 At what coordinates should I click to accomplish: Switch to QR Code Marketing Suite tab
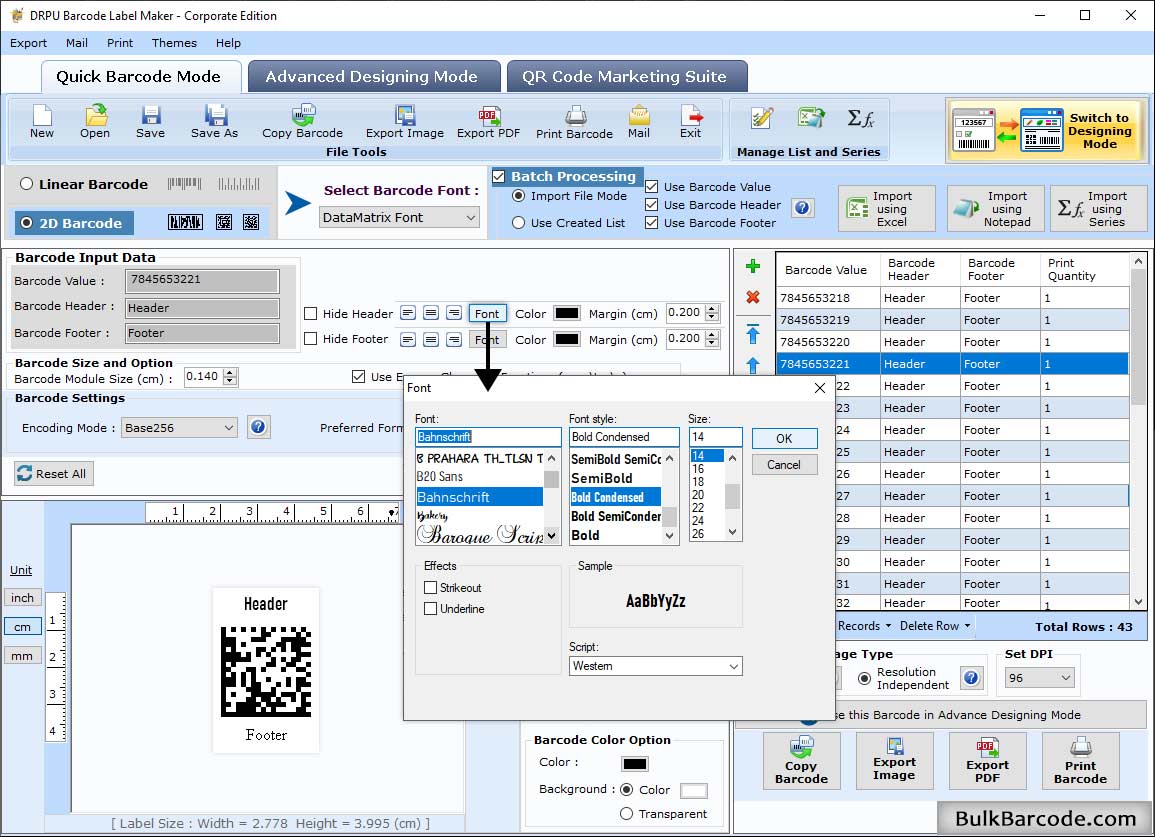(x=626, y=77)
